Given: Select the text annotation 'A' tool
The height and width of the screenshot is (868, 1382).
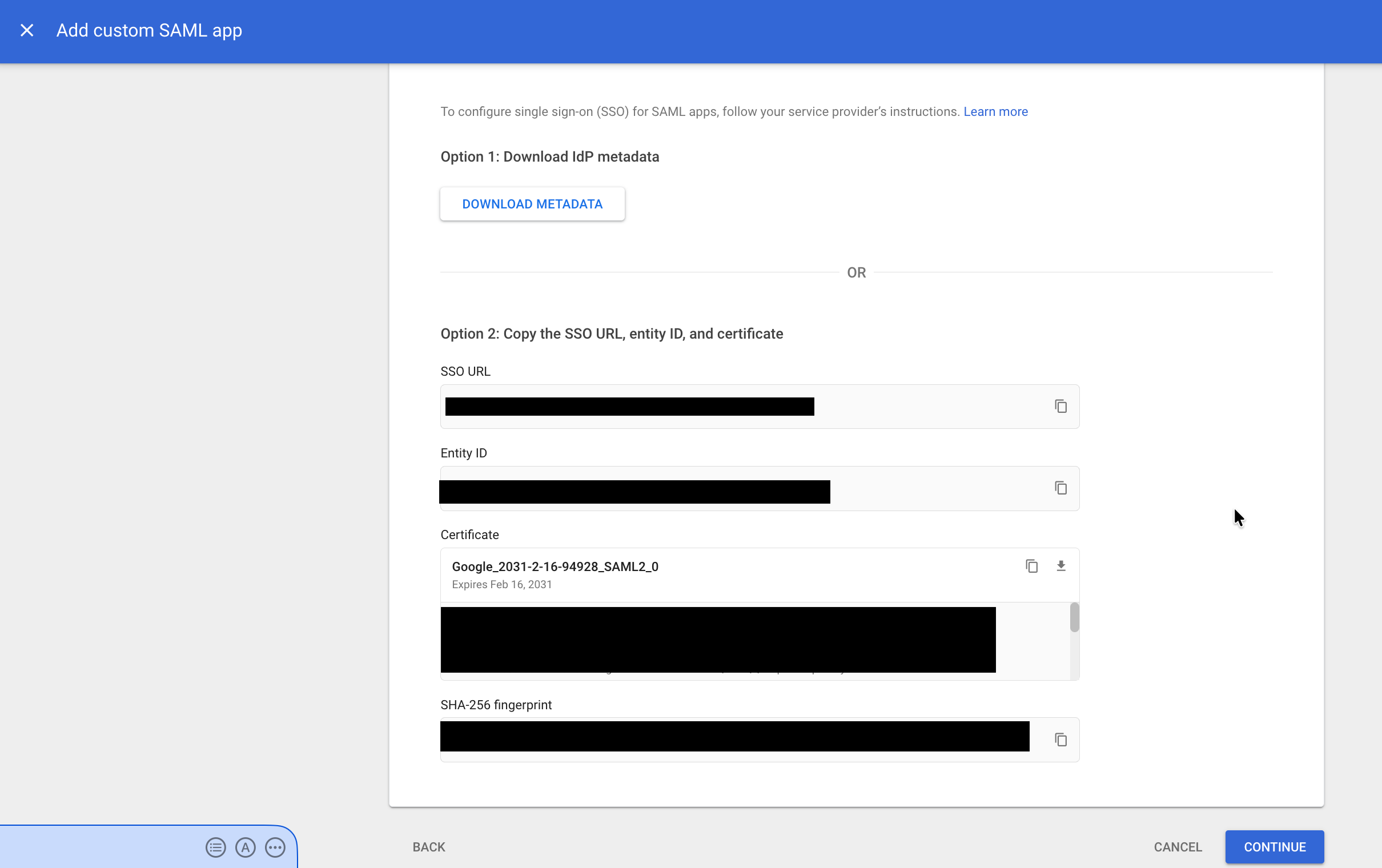Looking at the screenshot, I should (x=245, y=847).
